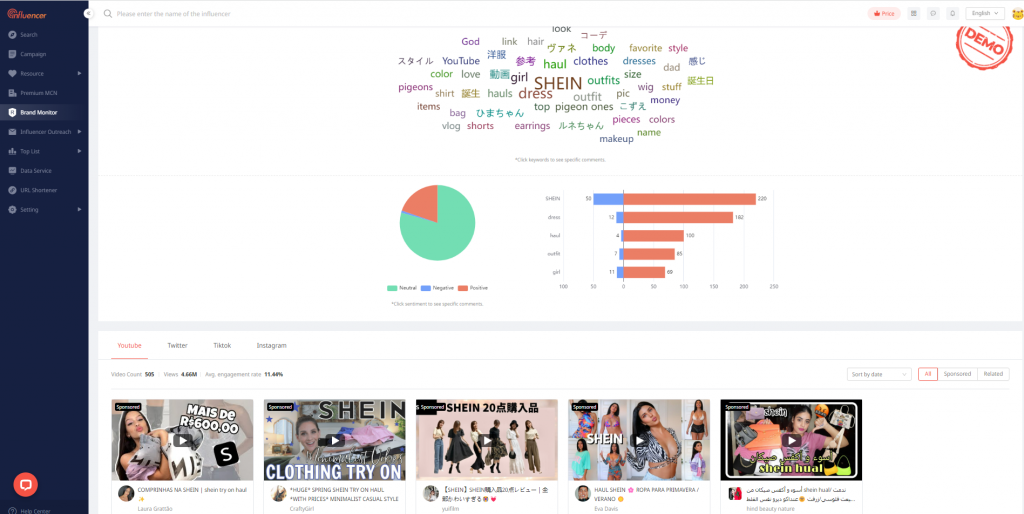Click the dress positive bar (182)

click(x=678, y=217)
